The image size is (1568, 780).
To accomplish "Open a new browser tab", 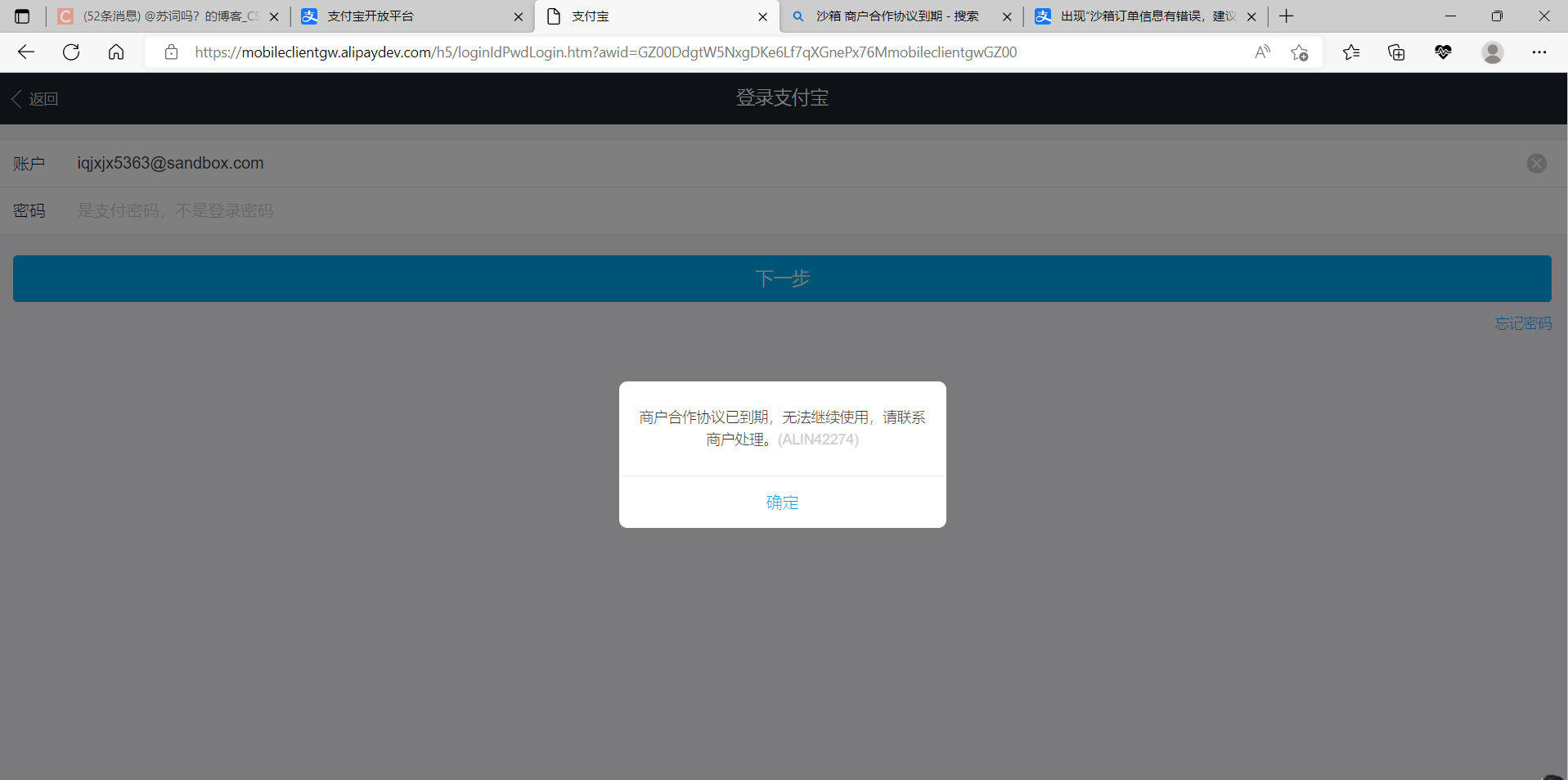I will [x=1287, y=16].
